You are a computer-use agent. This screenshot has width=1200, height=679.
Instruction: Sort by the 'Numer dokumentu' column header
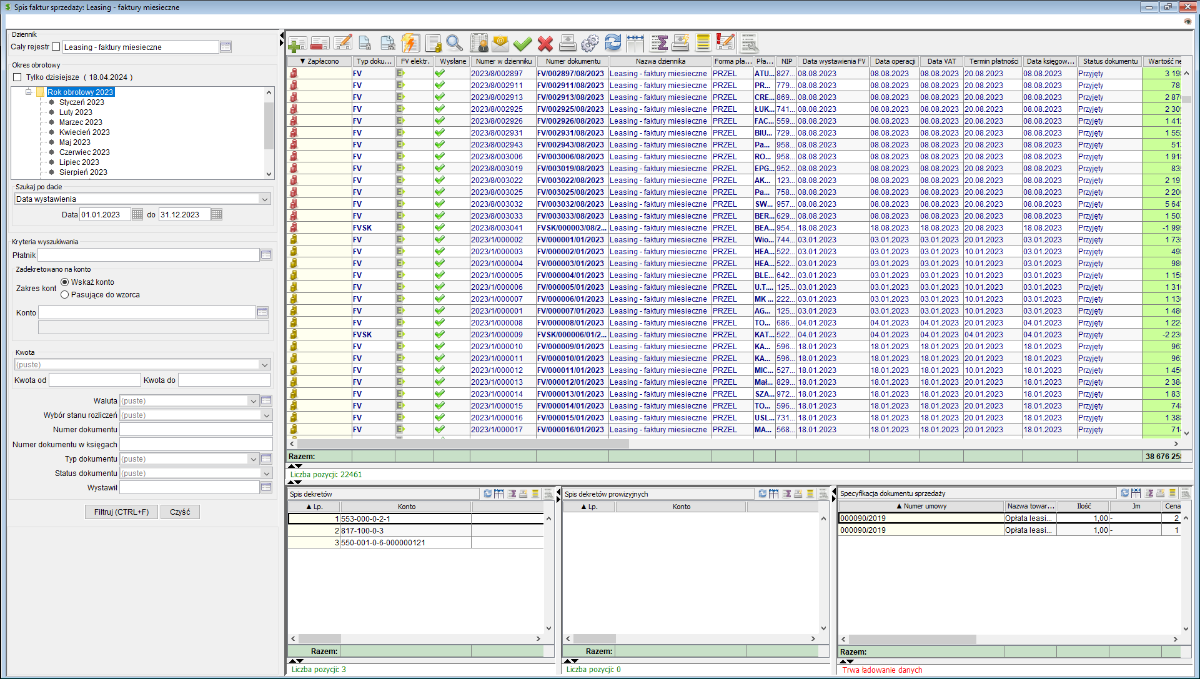(570, 61)
